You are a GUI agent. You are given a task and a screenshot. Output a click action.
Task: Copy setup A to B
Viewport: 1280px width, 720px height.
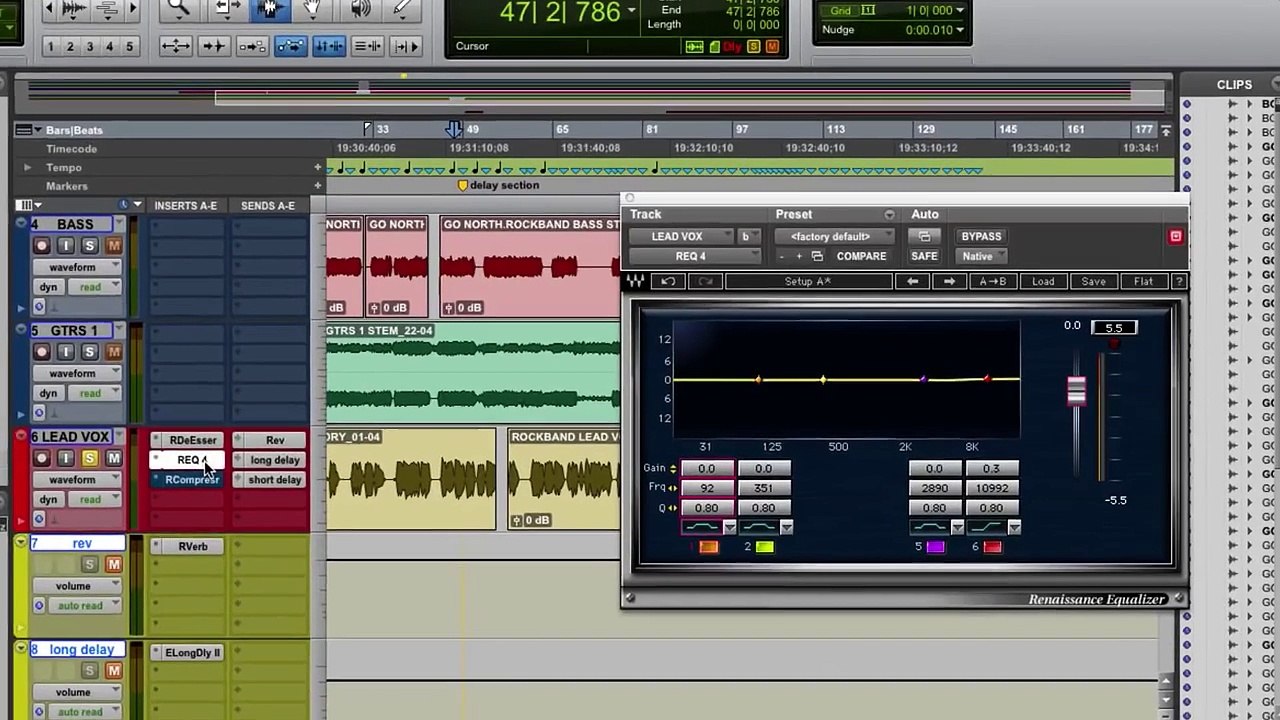coord(992,282)
